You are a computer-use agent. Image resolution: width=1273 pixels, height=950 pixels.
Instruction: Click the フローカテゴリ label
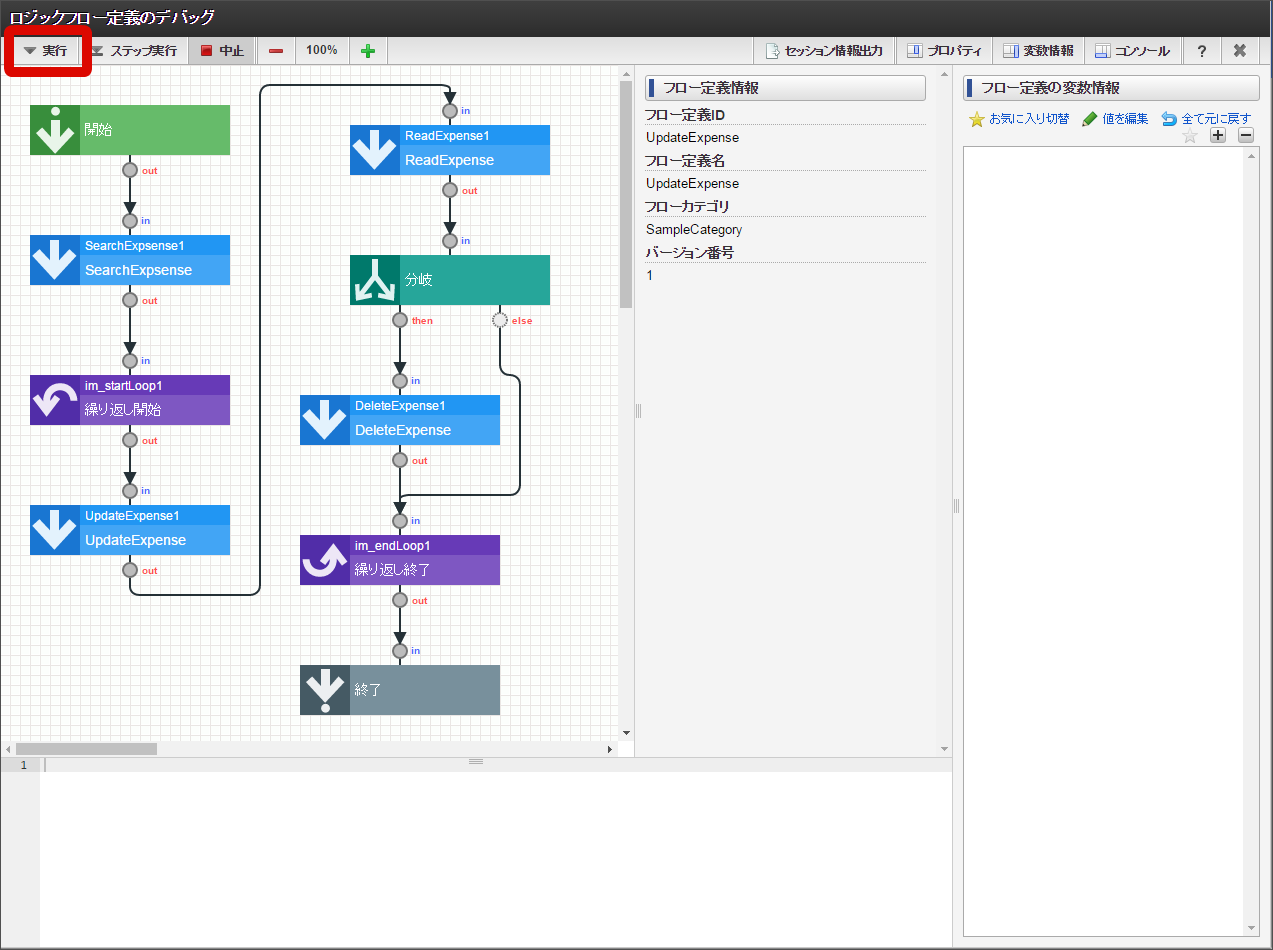(x=687, y=207)
